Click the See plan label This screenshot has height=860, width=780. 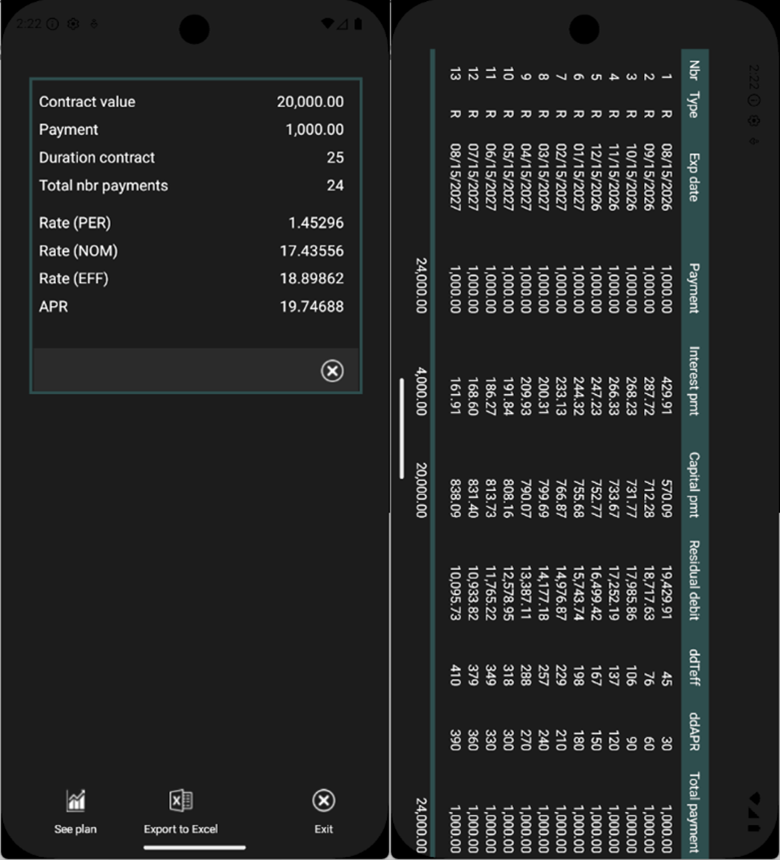click(x=76, y=829)
